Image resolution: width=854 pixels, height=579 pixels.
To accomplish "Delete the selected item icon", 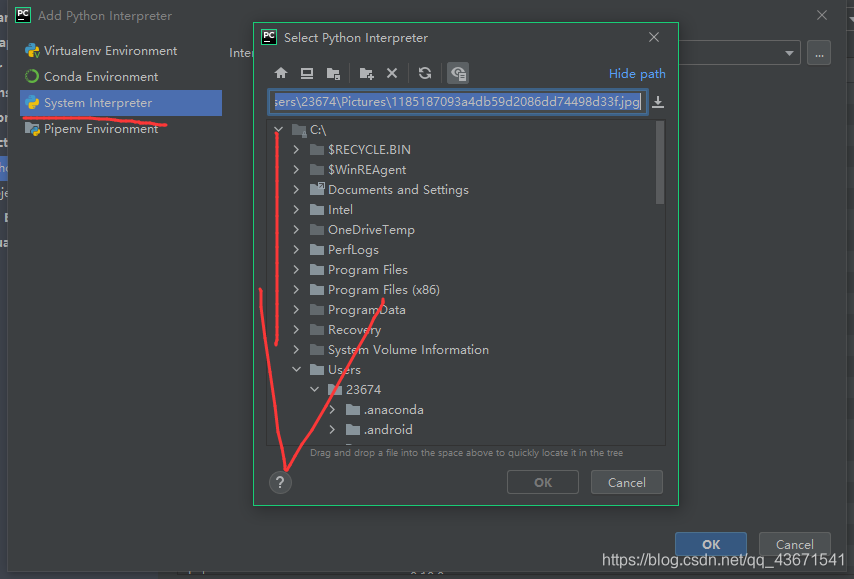I will pyautogui.click(x=392, y=73).
